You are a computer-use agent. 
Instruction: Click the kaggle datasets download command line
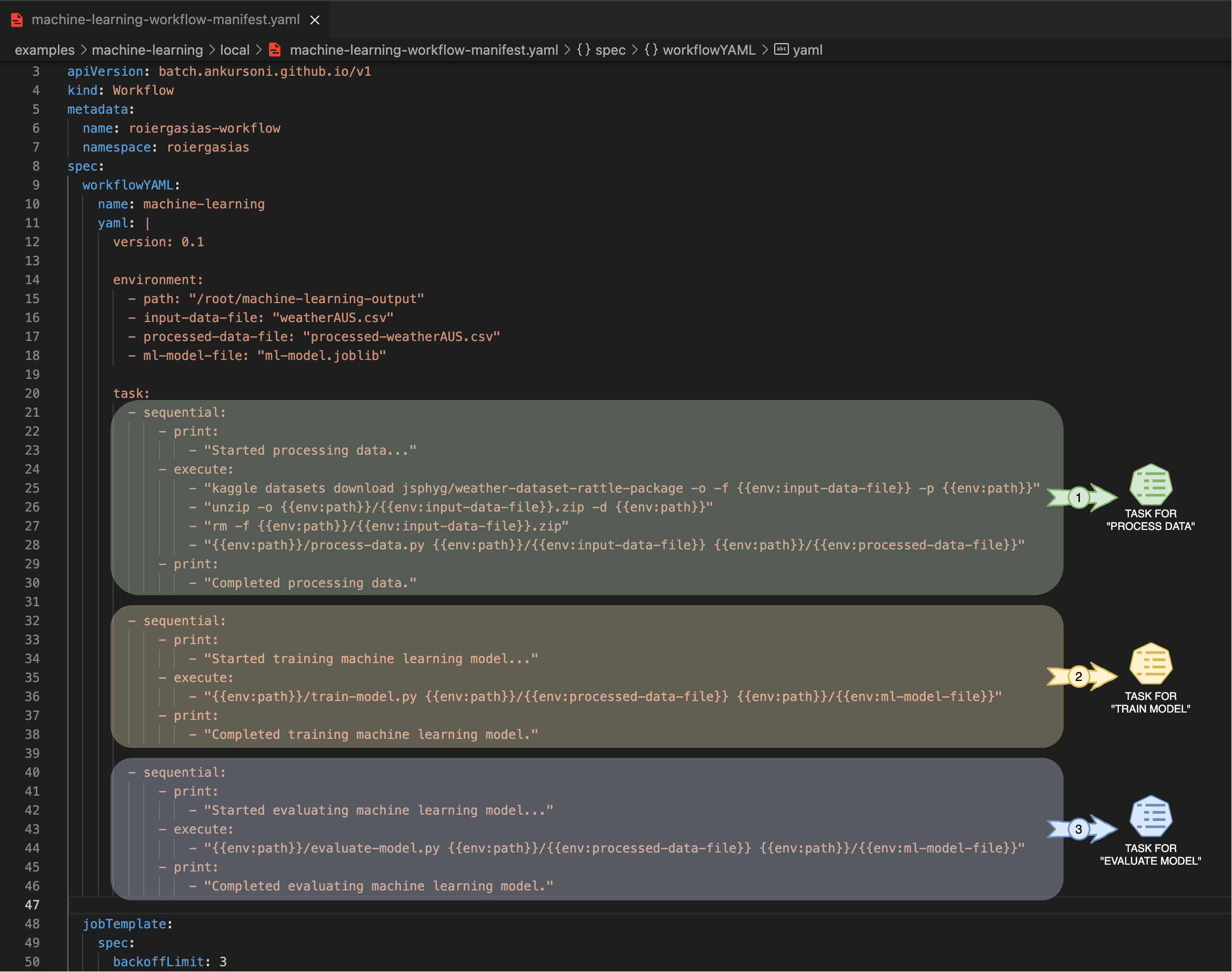click(620, 488)
